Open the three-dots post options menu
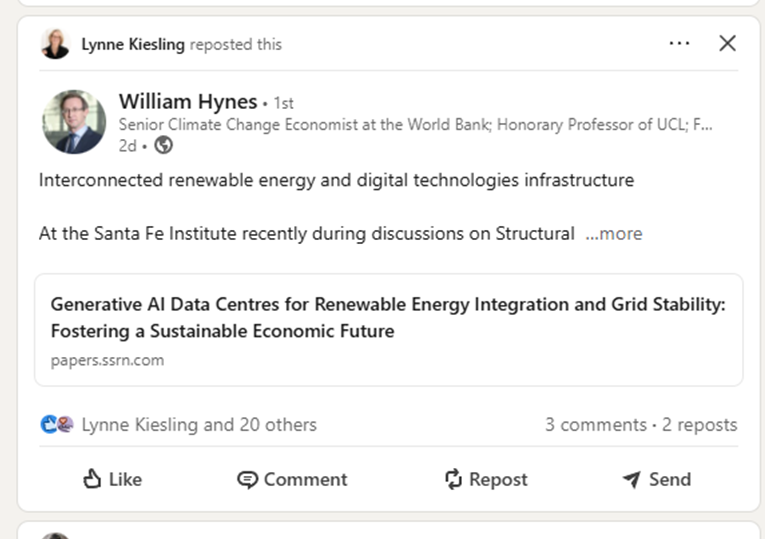 [679, 43]
